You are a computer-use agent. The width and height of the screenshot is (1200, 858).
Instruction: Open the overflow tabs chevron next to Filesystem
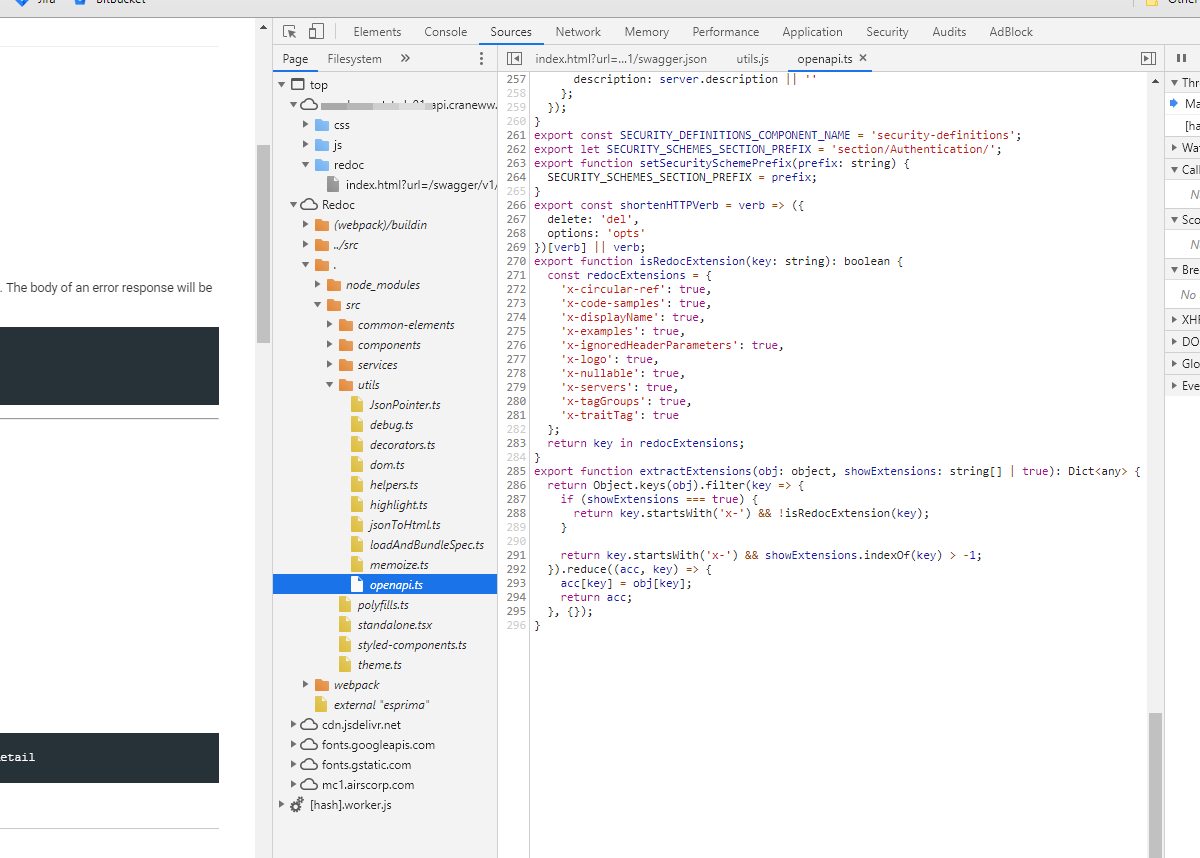coord(404,58)
